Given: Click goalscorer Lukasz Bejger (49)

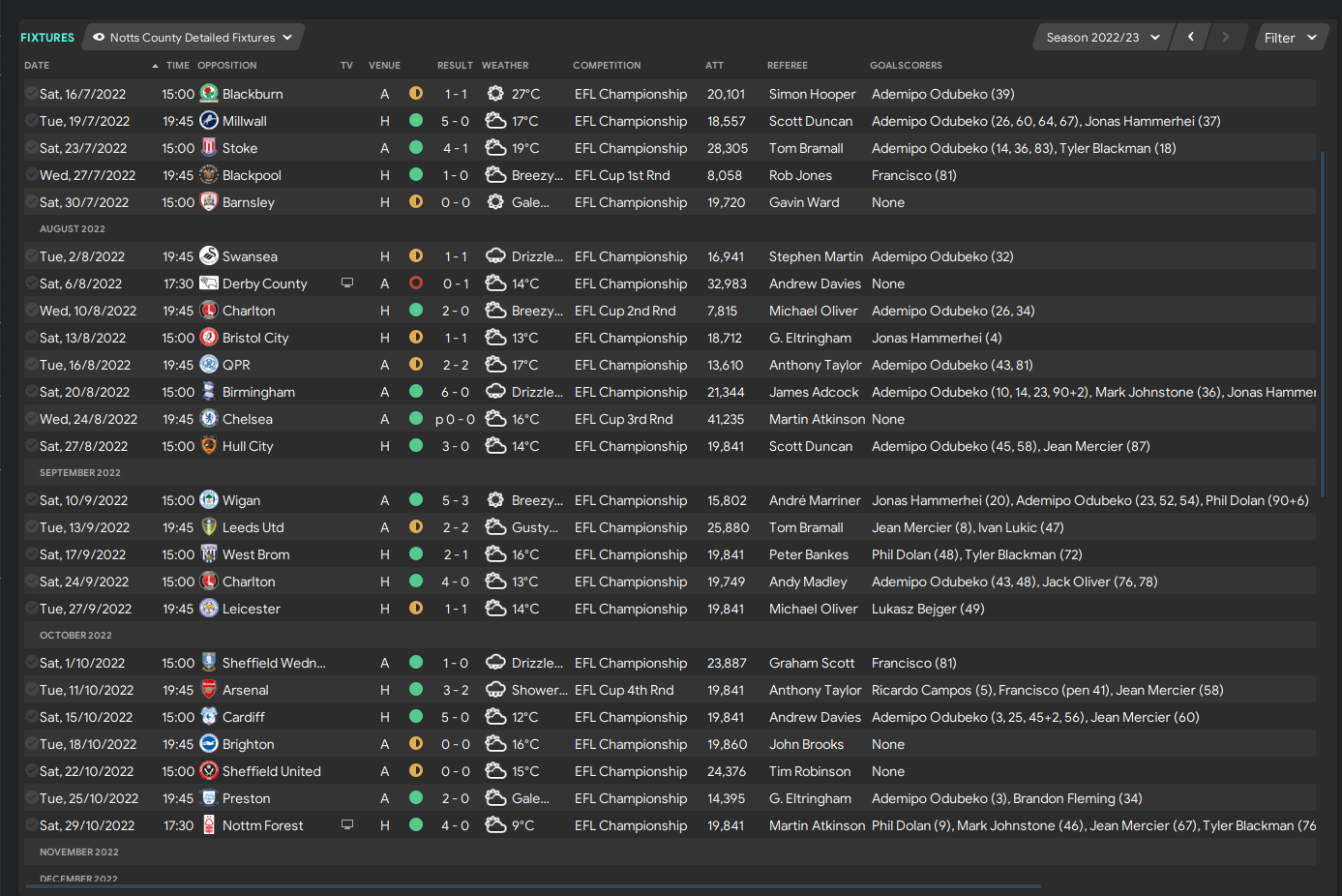Looking at the screenshot, I should point(928,609).
